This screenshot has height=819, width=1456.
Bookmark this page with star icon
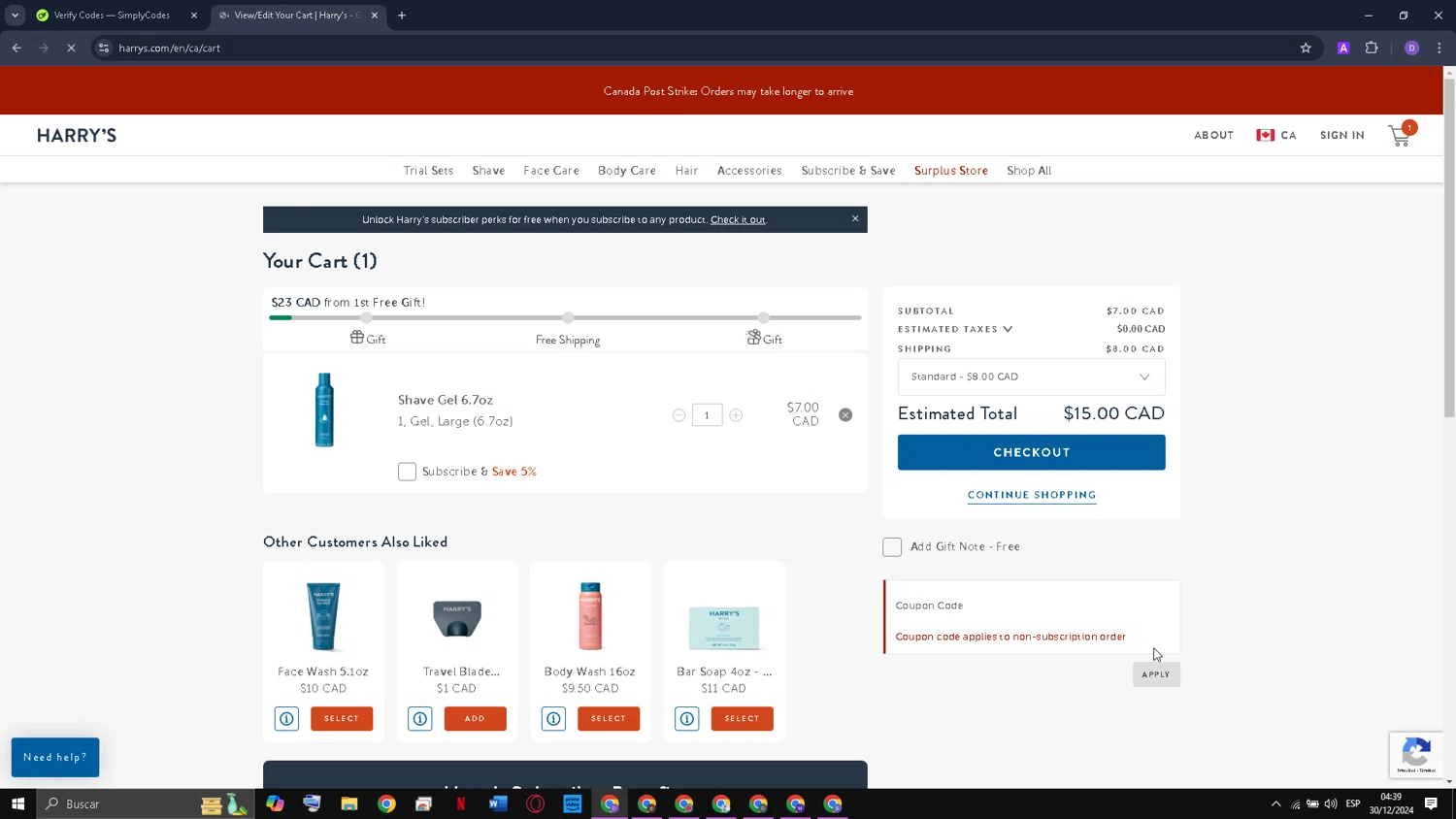[x=1306, y=48]
